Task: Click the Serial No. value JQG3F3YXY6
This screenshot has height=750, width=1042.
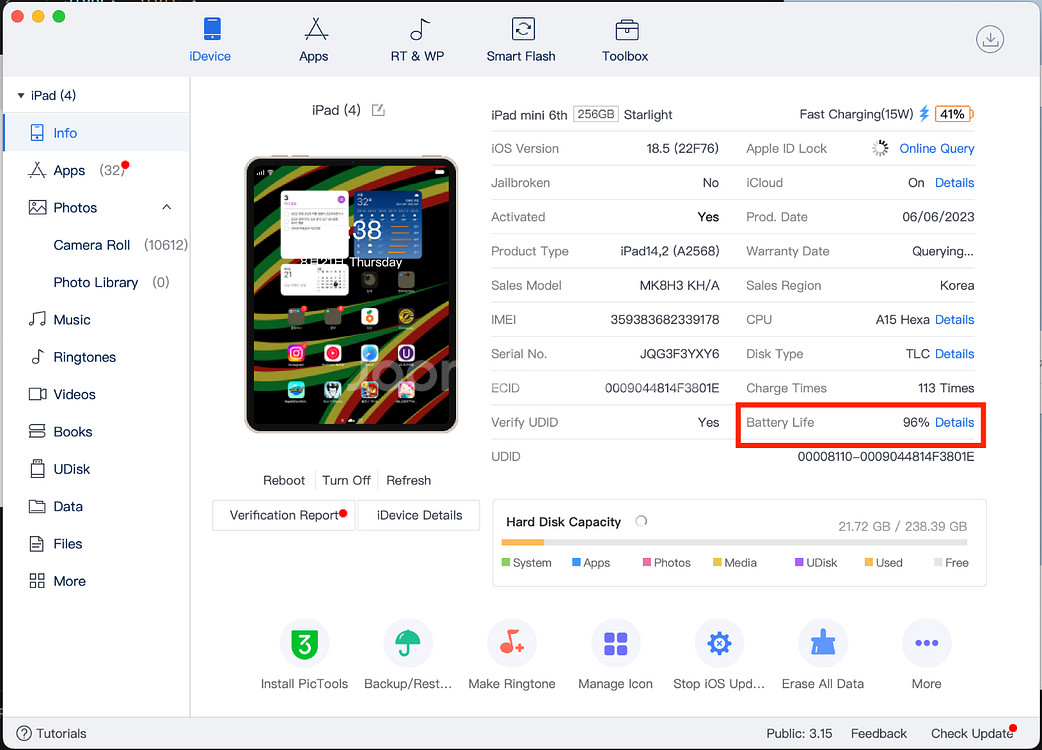Action: click(679, 354)
